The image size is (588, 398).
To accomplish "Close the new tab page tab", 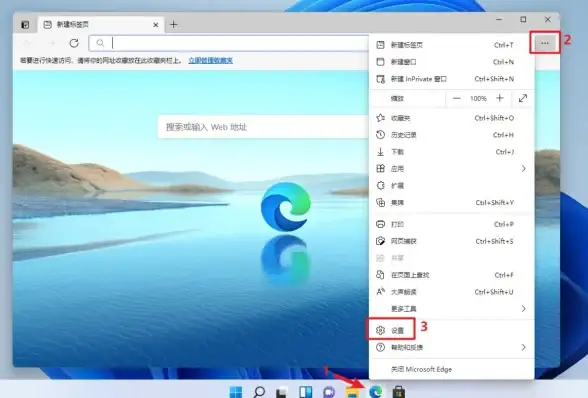I will [156, 25].
